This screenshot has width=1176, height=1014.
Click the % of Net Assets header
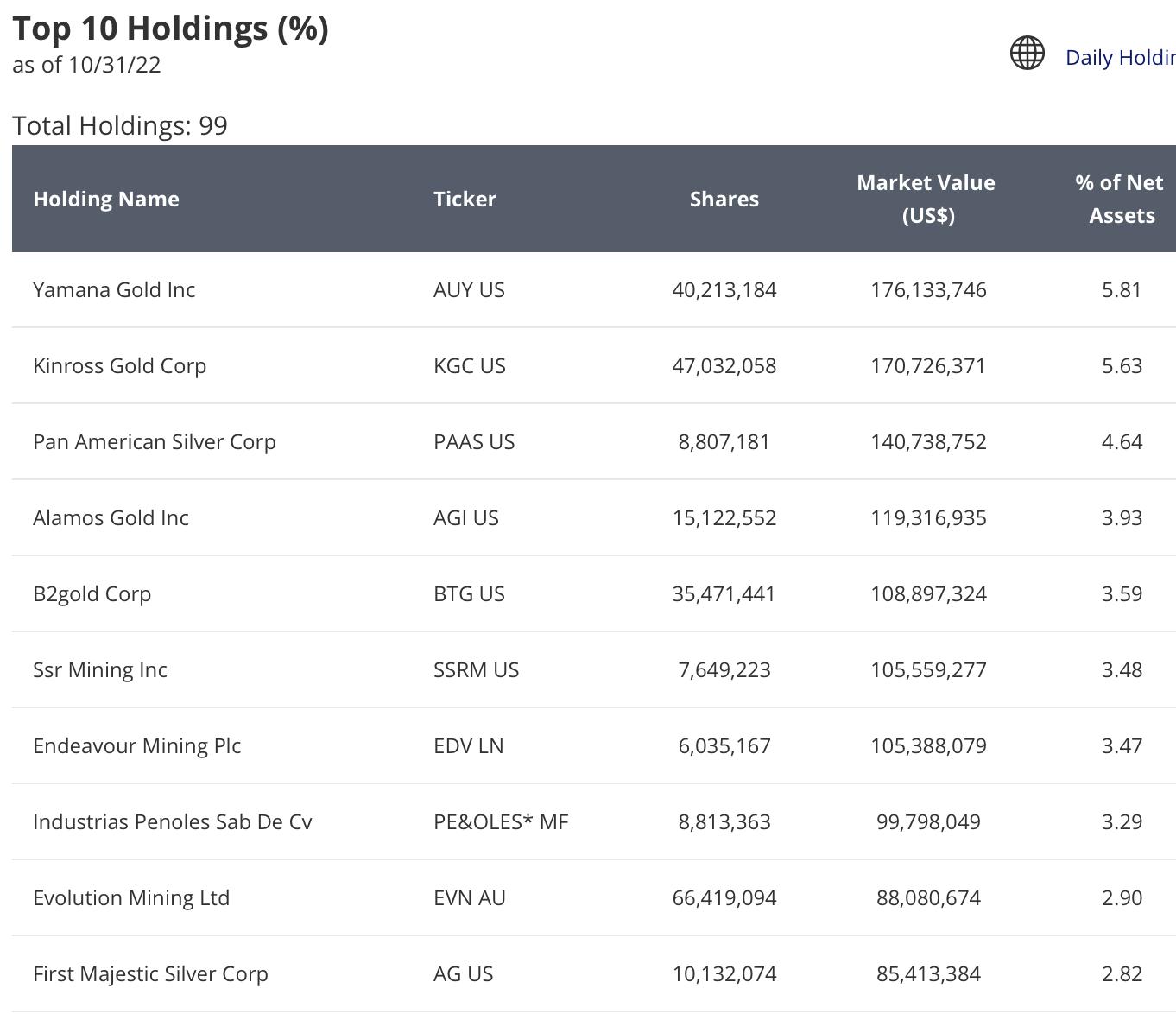(1120, 199)
